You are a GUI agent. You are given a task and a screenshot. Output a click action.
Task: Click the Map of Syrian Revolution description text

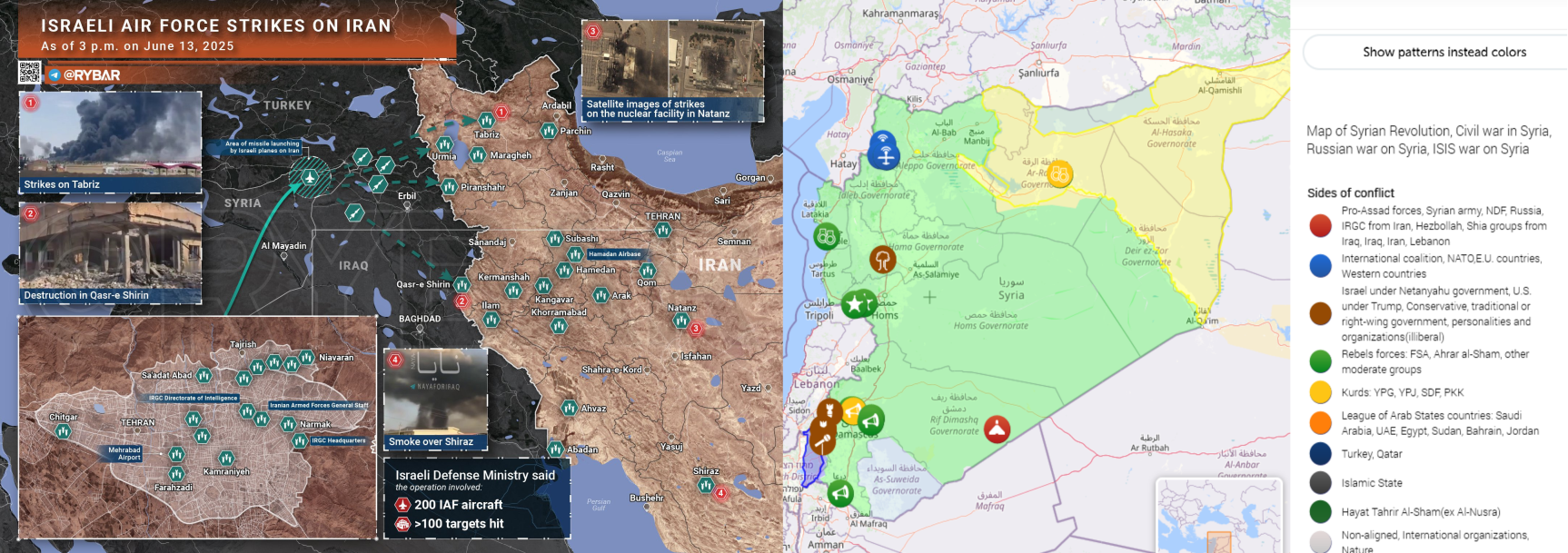(1429, 140)
